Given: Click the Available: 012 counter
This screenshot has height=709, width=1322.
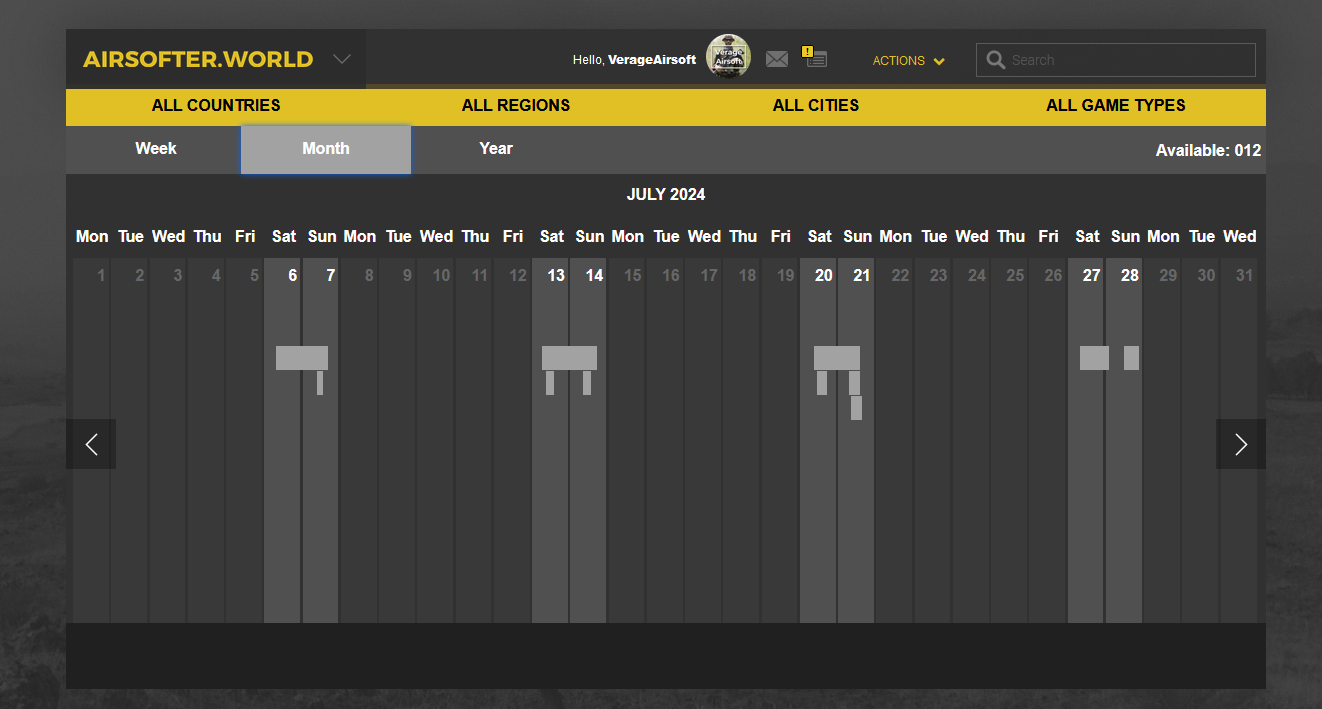Looking at the screenshot, I should (1208, 151).
